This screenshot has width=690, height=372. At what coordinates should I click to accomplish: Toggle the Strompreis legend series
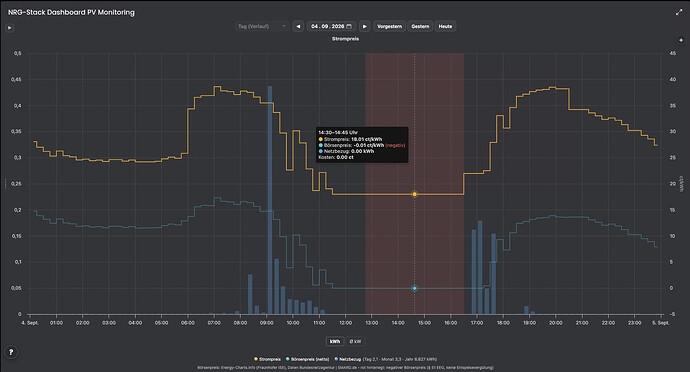(x=267, y=359)
